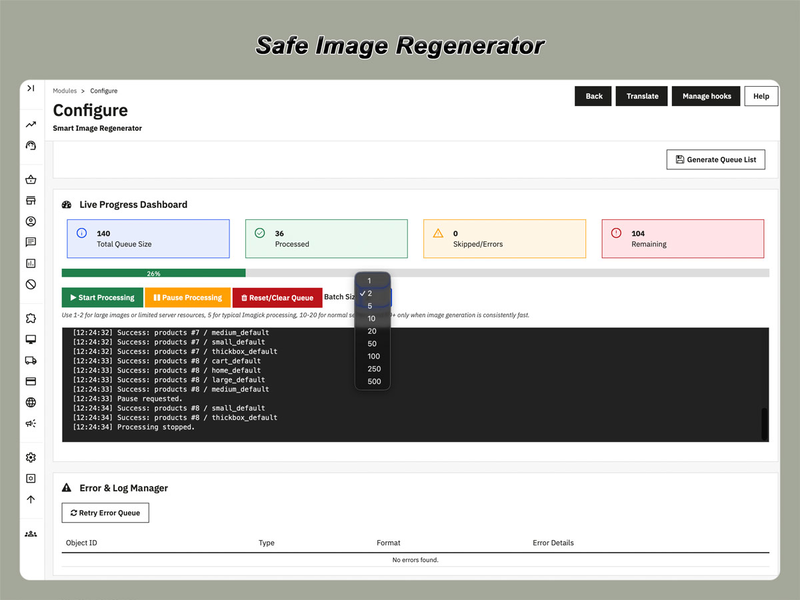
Task: Click Generate Queue List
Action: pos(715,160)
